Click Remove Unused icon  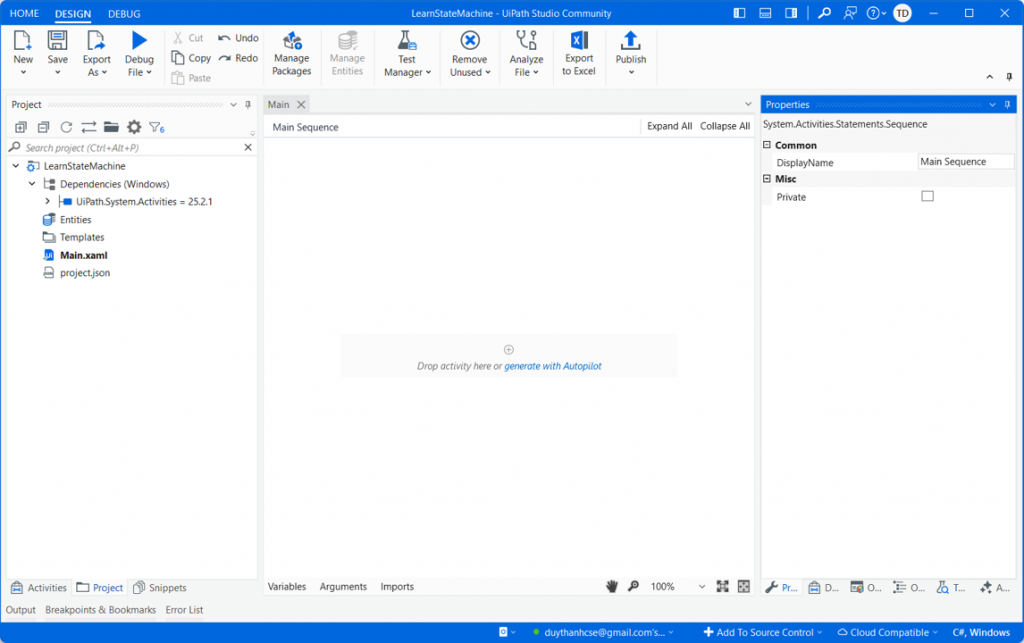click(470, 41)
